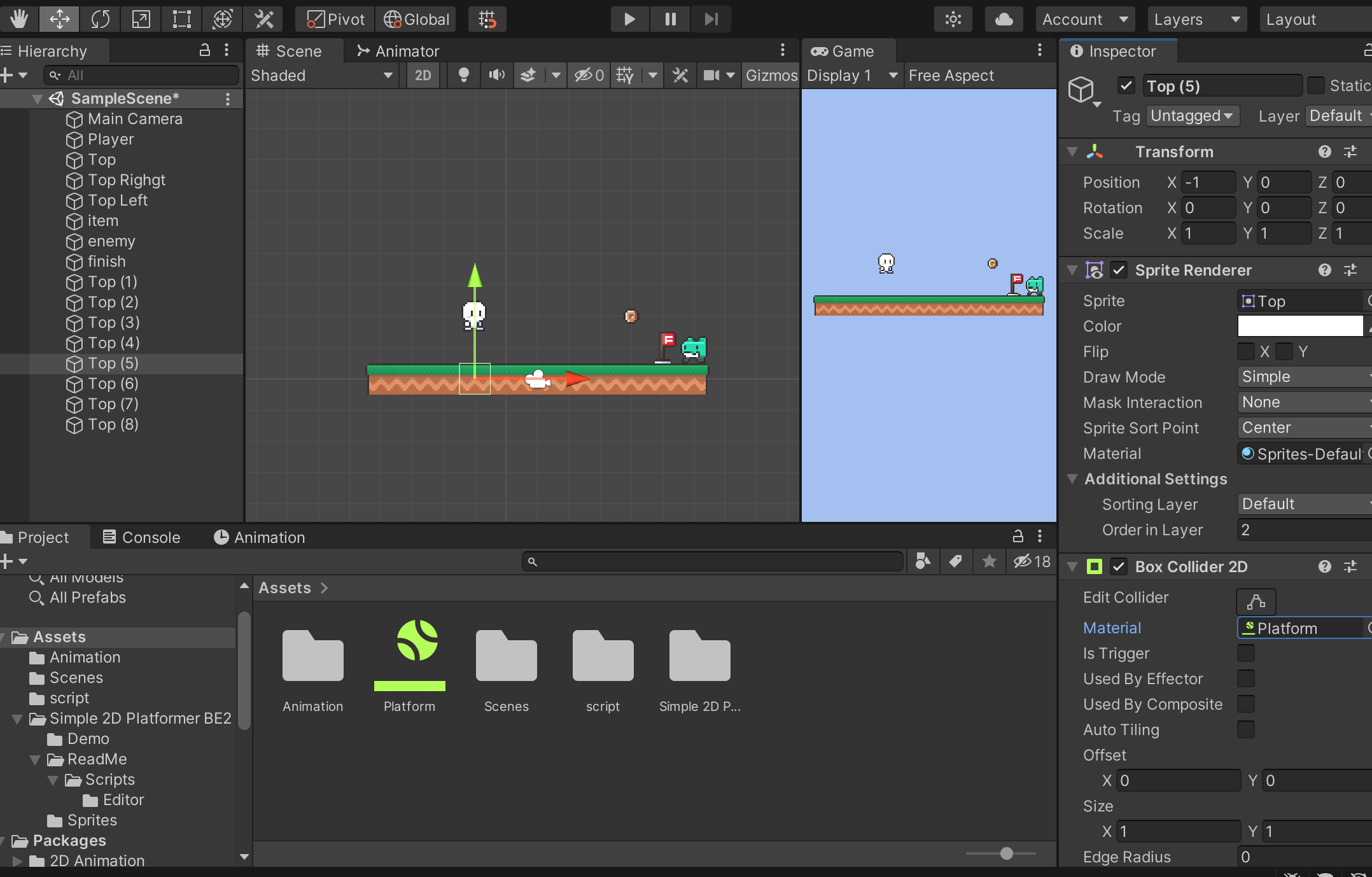1372x877 pixels.
Task: Click the Step forward button
Action: point(711,19)
